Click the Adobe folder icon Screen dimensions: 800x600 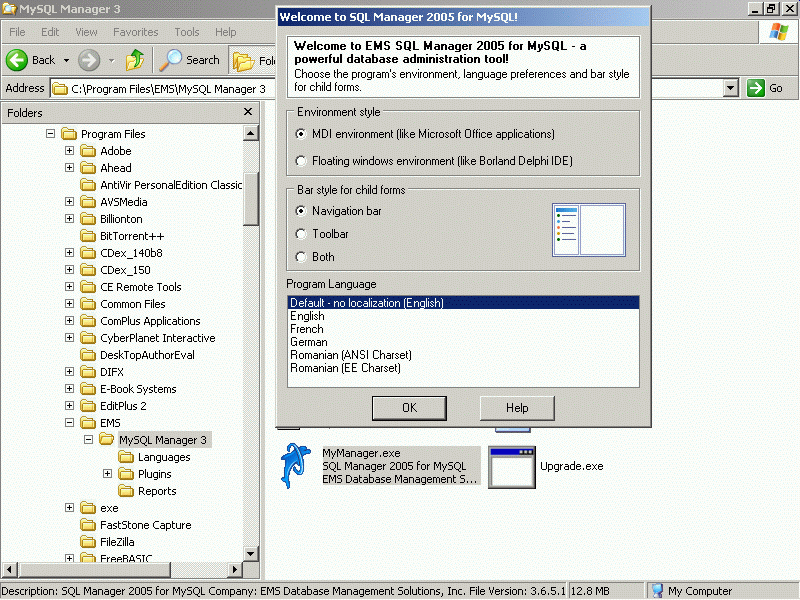(88, 151)
